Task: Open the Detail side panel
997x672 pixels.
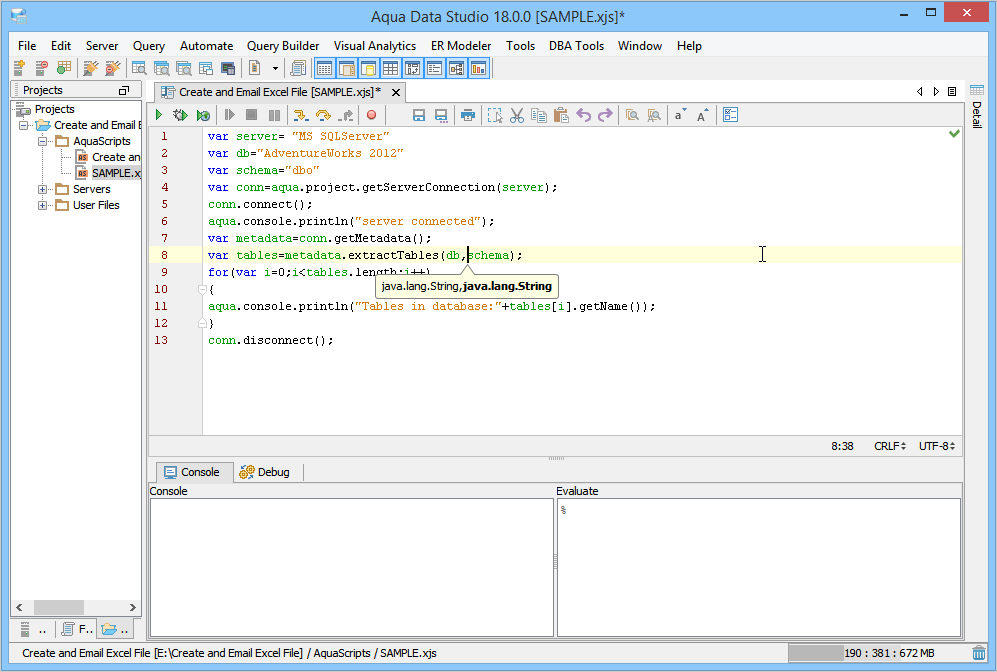Action: click(x=976, y=116)
